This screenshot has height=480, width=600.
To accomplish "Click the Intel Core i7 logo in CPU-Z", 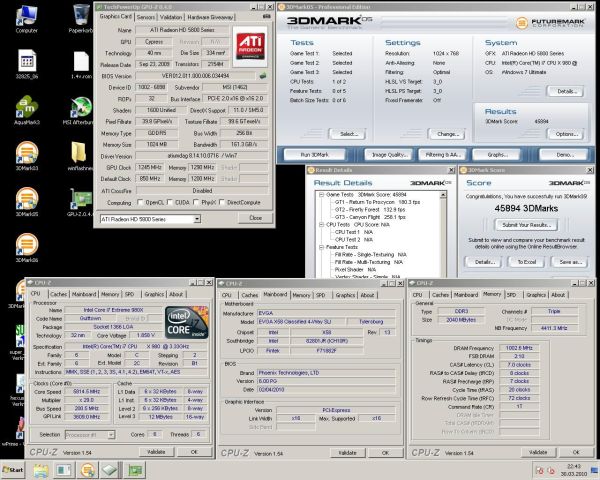I will (187, 322).
